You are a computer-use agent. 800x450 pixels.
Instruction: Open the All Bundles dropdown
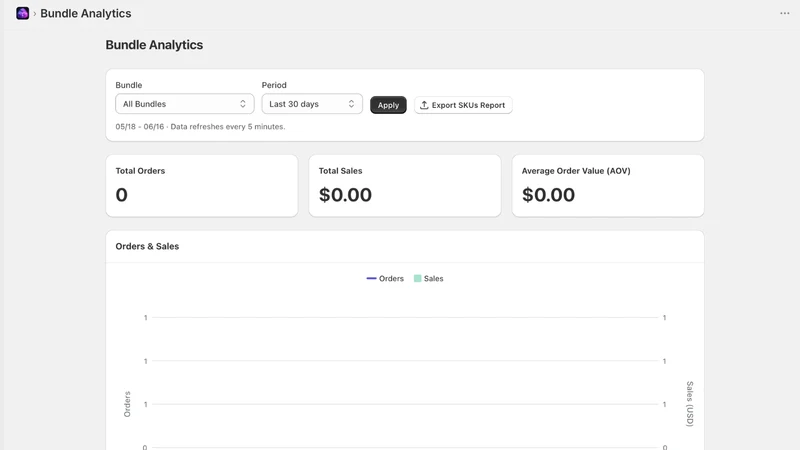click(185, 104)
